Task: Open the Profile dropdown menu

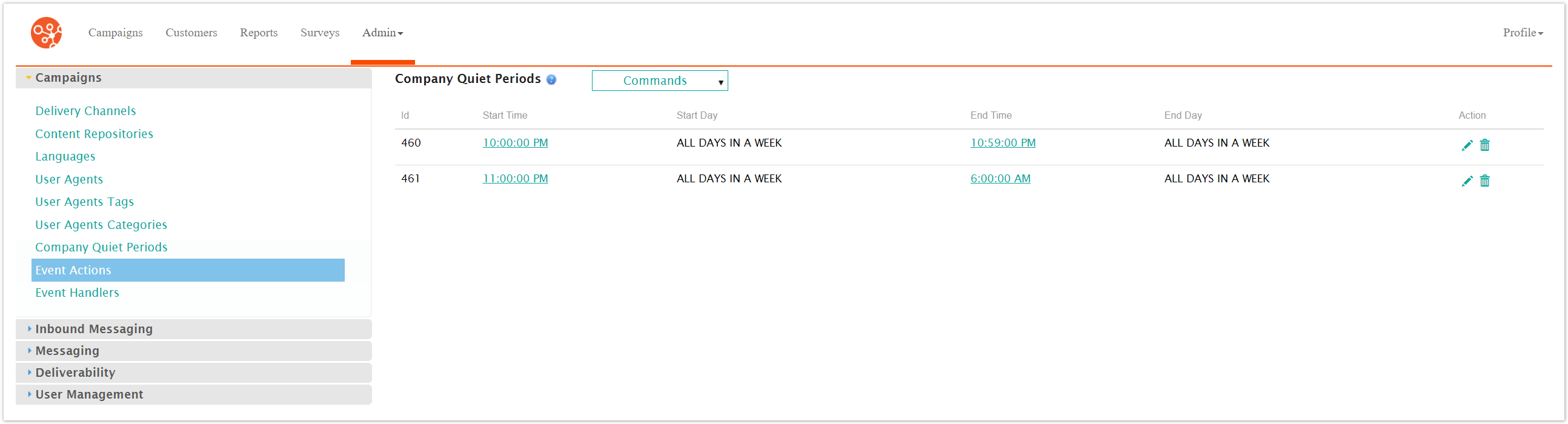Action: tap(1522, 33)
